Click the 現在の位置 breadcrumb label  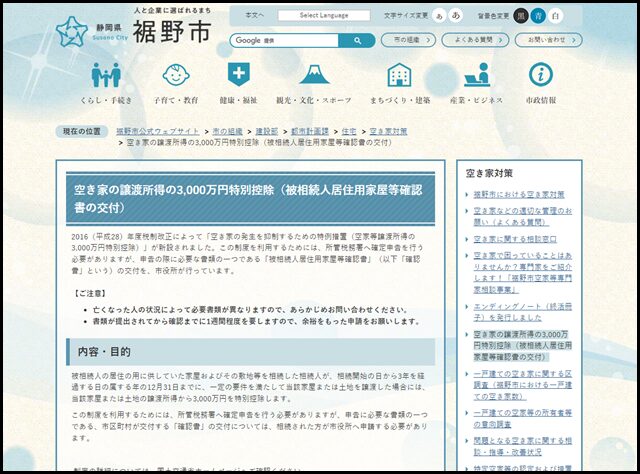(x=81, y=131)
